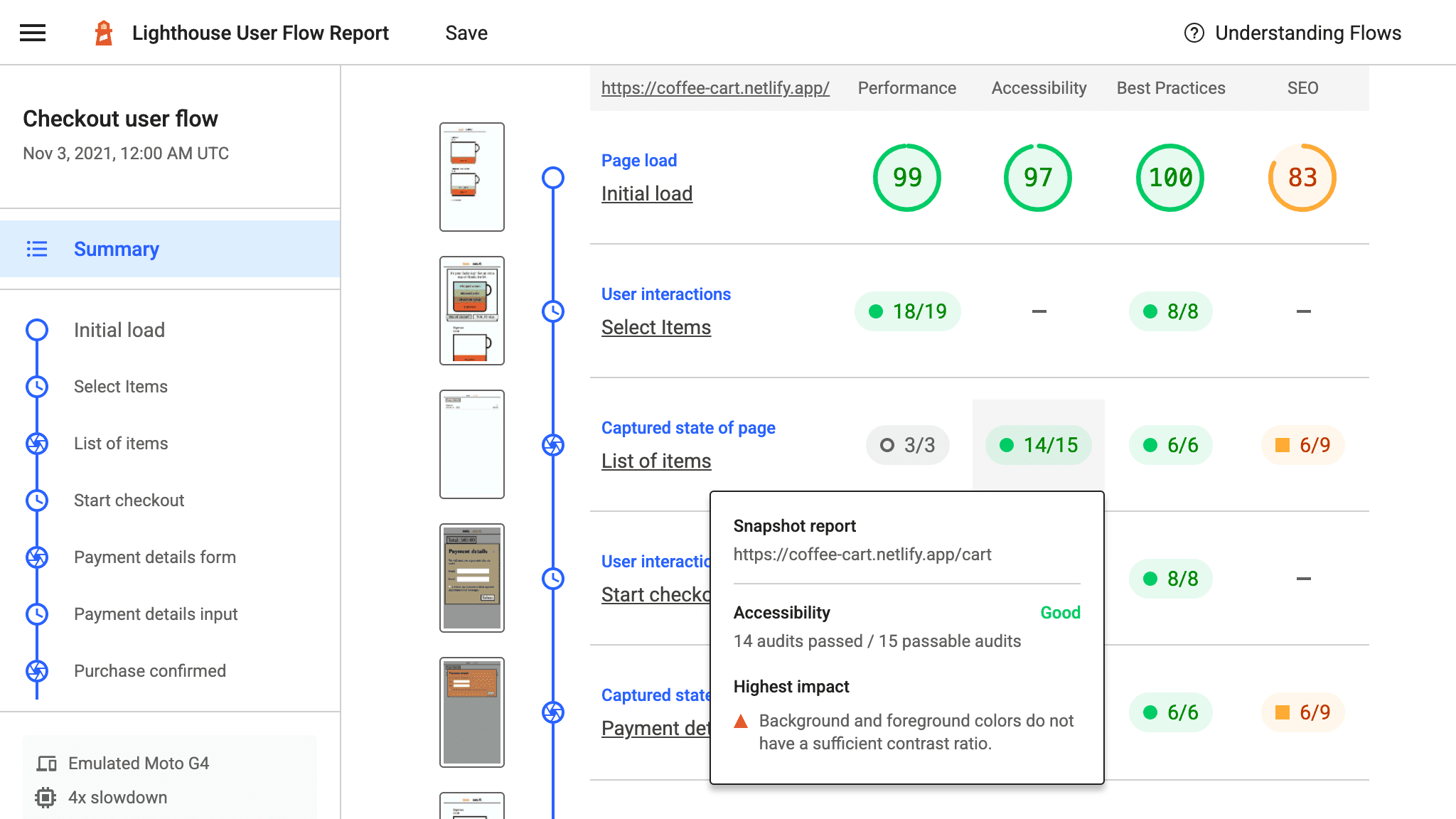Click the 14/15 Accessibility score for List of items

pyautogui.click(x=1037, y=444)
